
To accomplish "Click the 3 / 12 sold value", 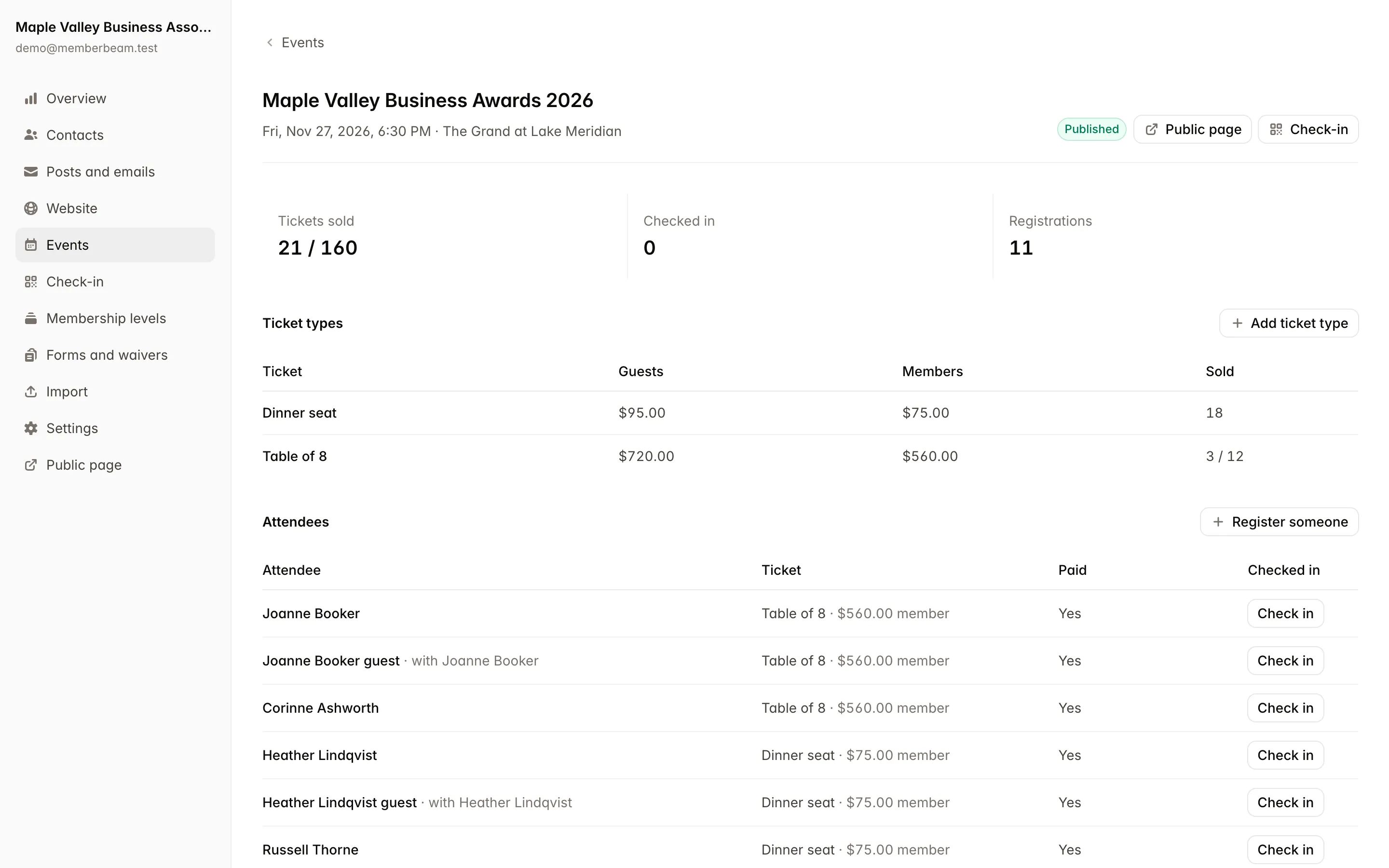I will click(x=1224, y=456).
